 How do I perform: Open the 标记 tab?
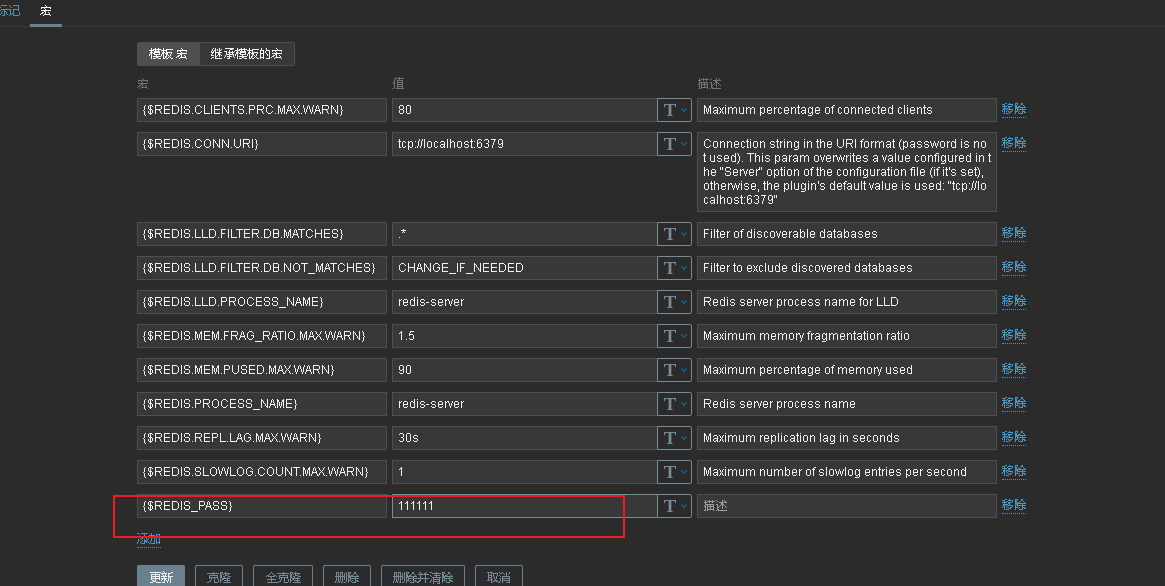tap(9, 11)
